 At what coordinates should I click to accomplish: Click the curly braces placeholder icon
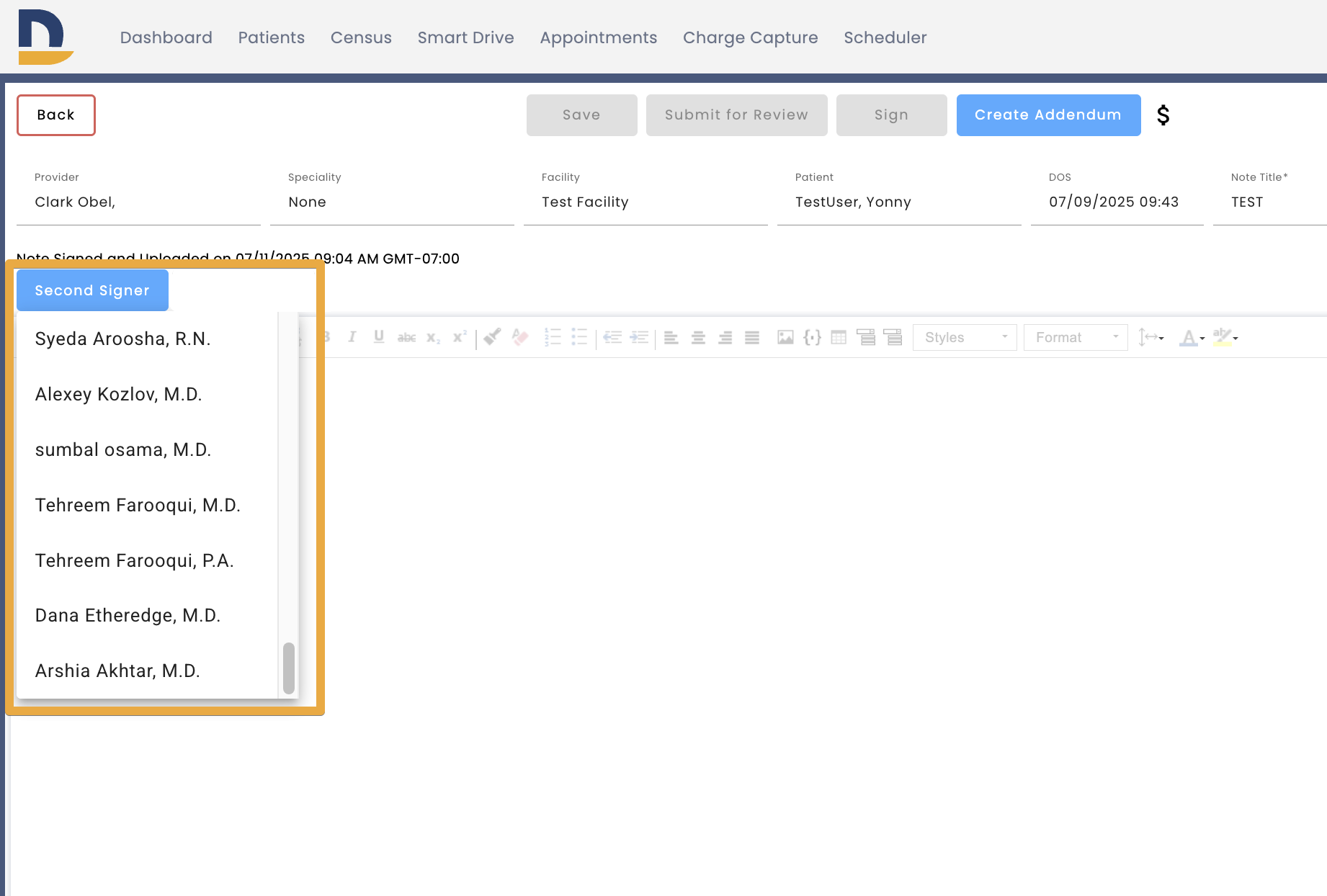tap(812, 337)
